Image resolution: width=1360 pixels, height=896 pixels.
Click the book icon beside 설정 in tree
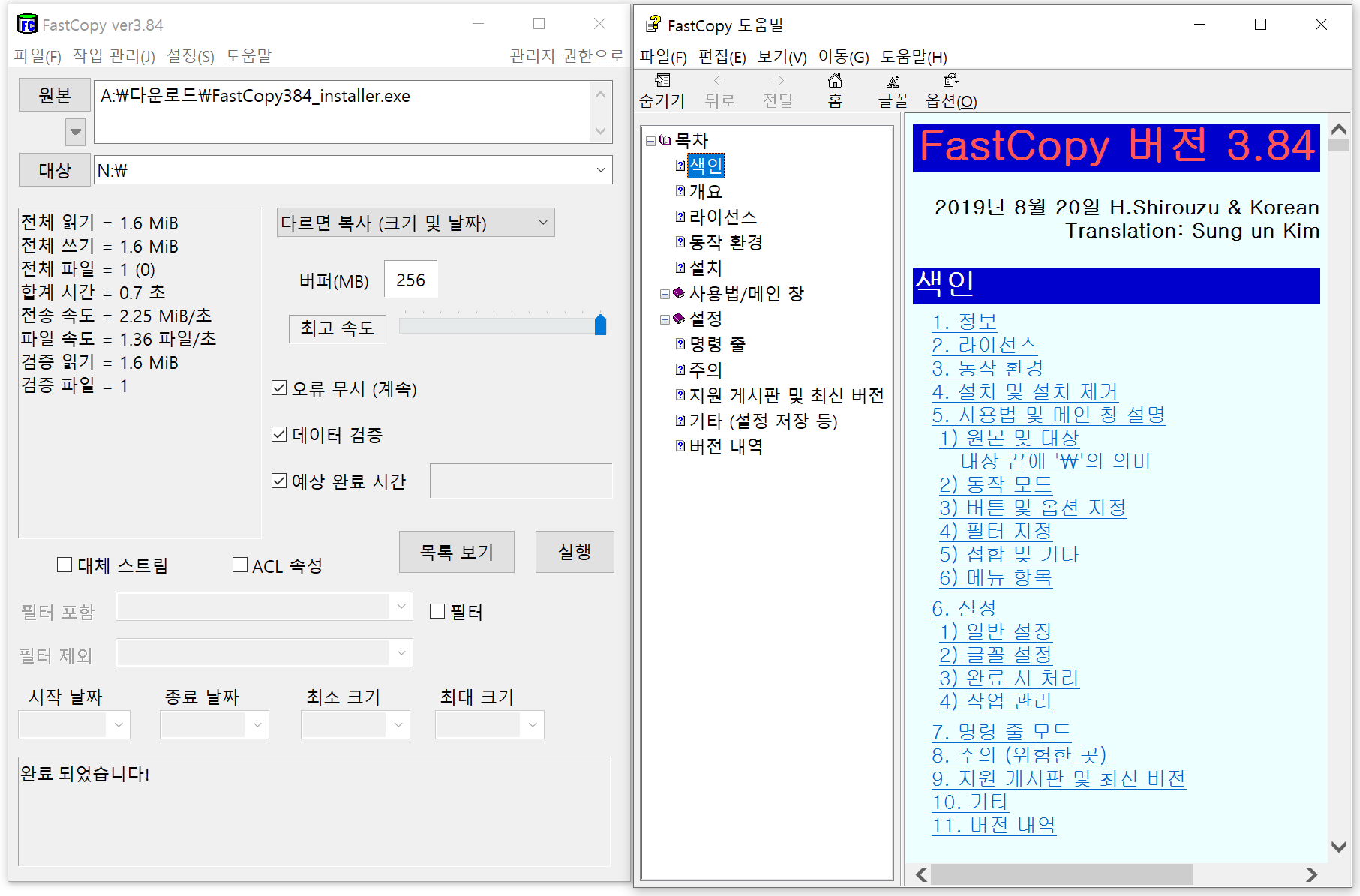pyautogui.click(x=679, y=319)
